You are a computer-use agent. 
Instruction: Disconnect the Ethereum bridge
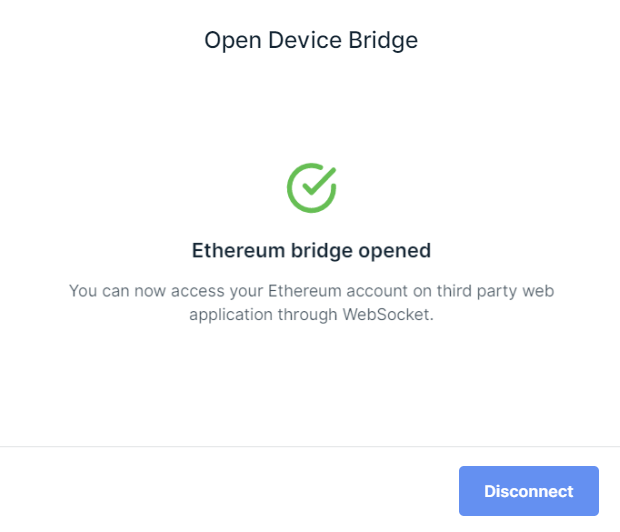(x=528, y=491)
